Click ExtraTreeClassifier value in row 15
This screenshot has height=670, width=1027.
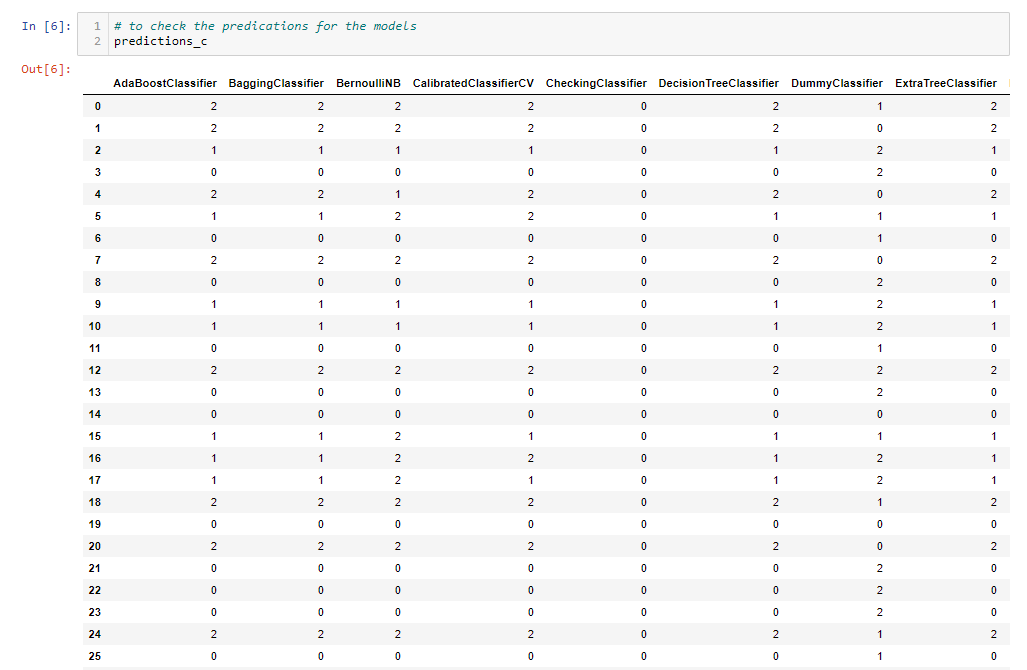click(994, 436)
